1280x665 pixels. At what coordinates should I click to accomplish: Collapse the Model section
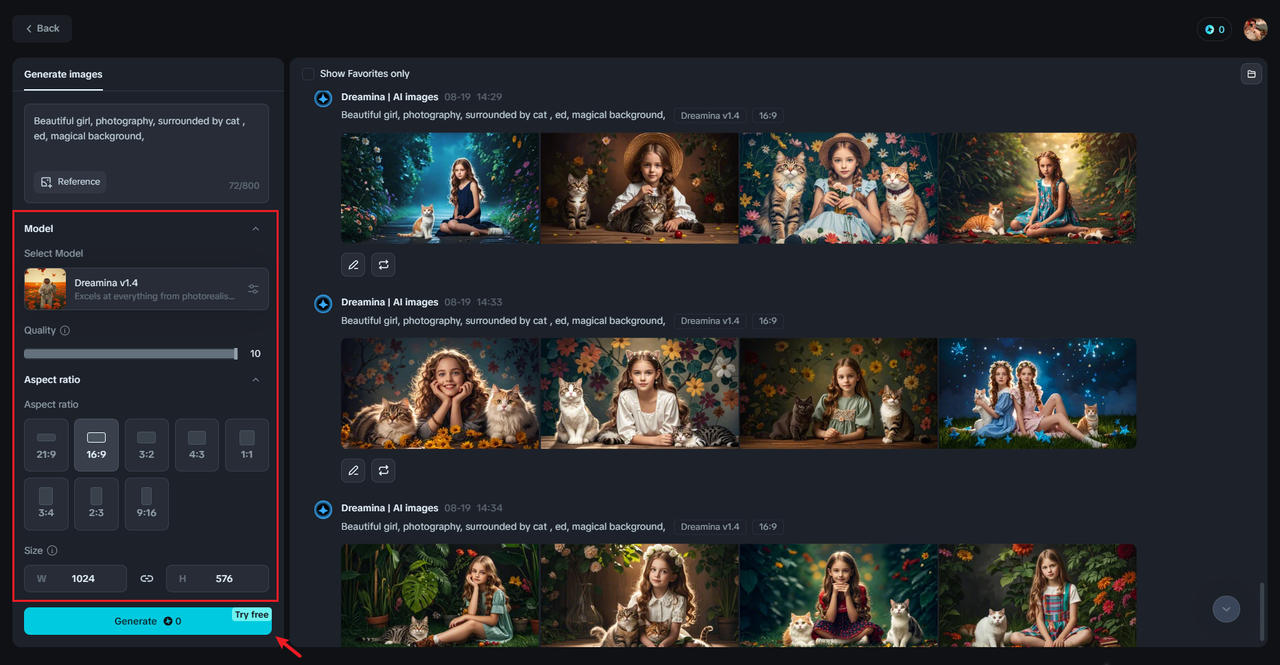[x=255, y=229]
